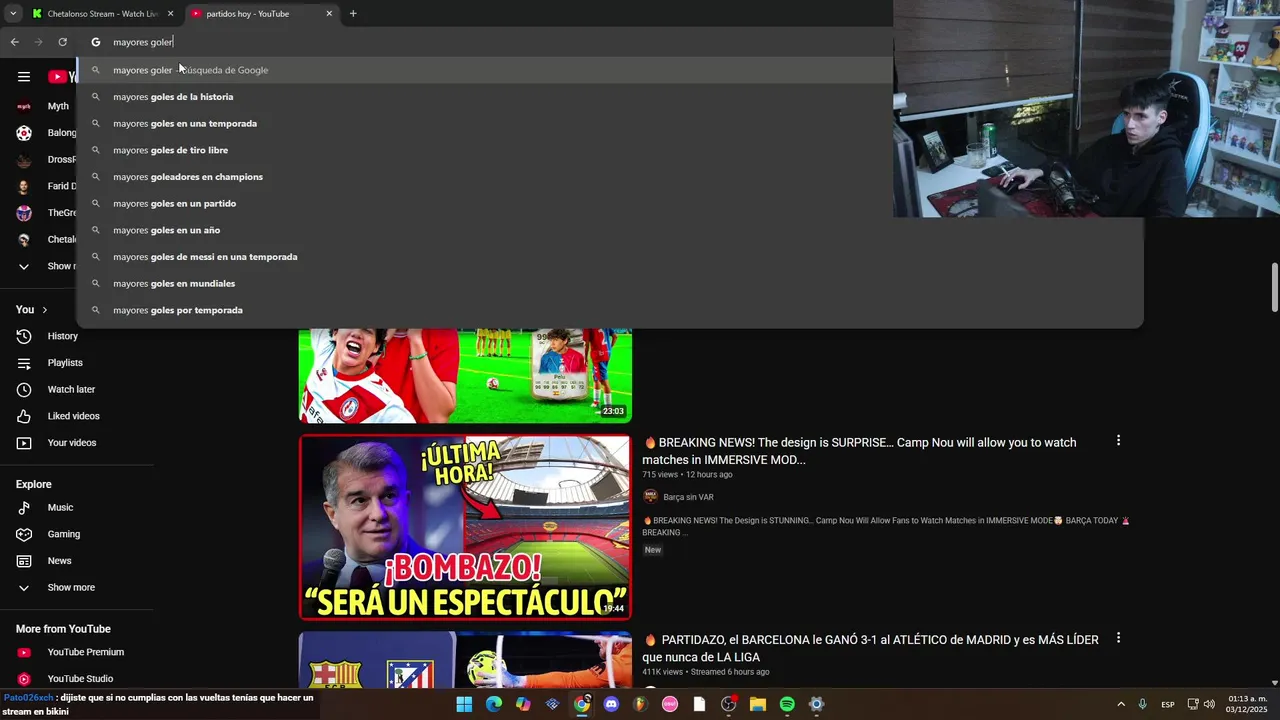Expand subscriptions with Show more
Viewport: 1280px width, 720px height.
pos(45,266)
